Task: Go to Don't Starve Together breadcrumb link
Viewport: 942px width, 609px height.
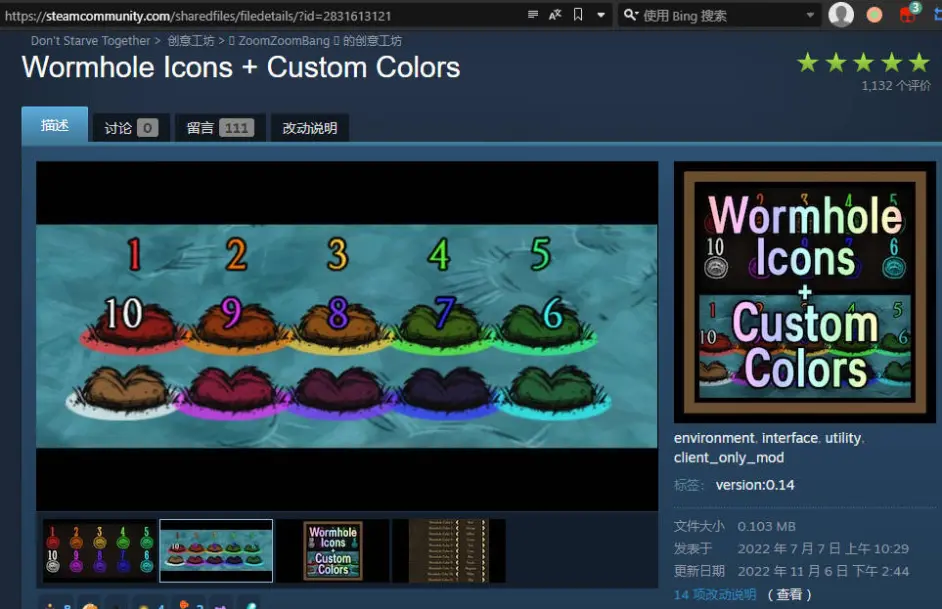Action: pyautogui.click(x=90, y=41)
